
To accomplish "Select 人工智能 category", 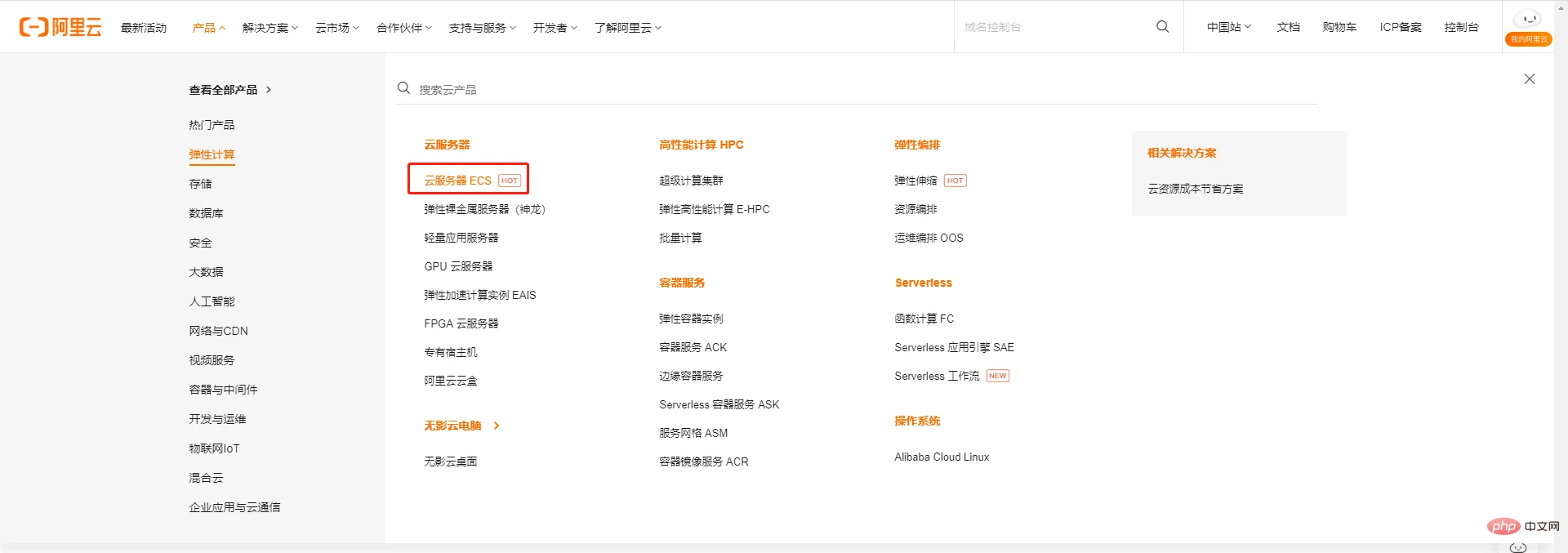I will tap(212, 301).
